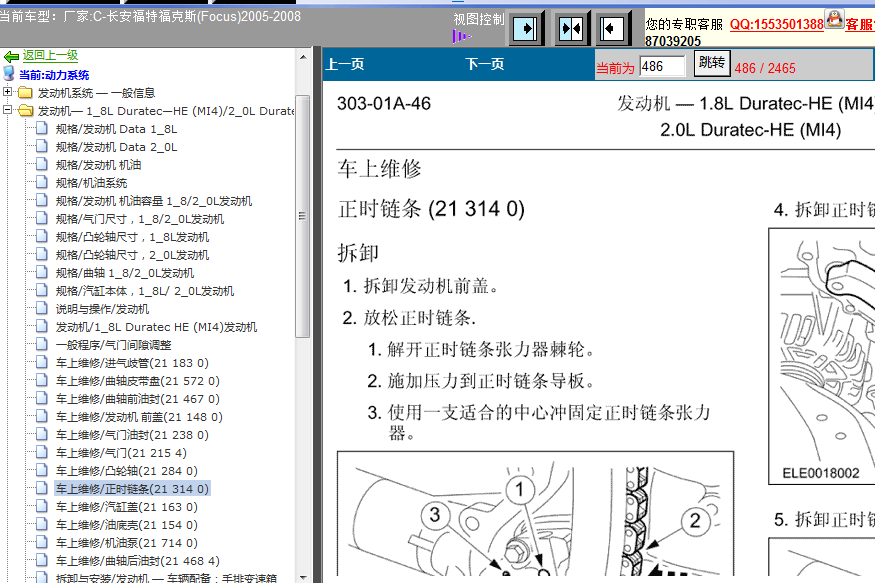Click the tree panel vertical scrollbar thumb
This screenshot has height=583, width=875.
coord(302,216)
